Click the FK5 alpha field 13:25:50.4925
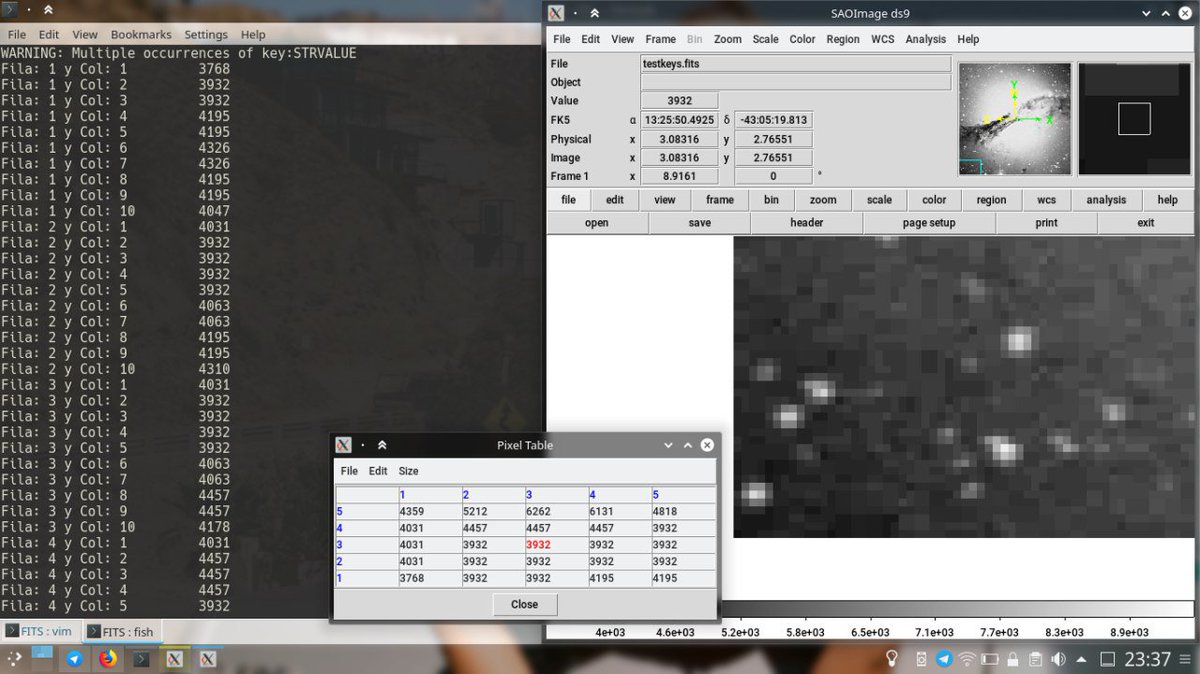1200x674 pixels. pyautogui.click(x=680, y=120)
